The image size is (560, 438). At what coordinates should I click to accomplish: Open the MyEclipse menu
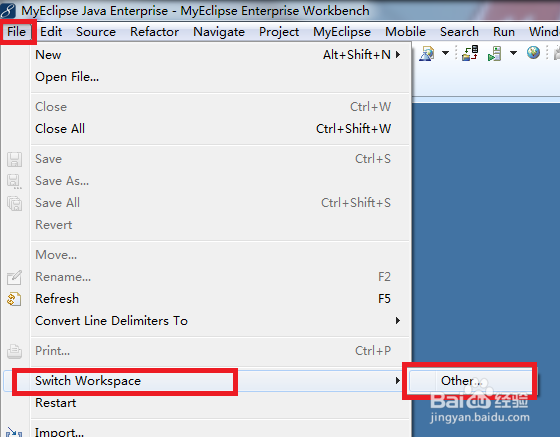pos(342,32)
